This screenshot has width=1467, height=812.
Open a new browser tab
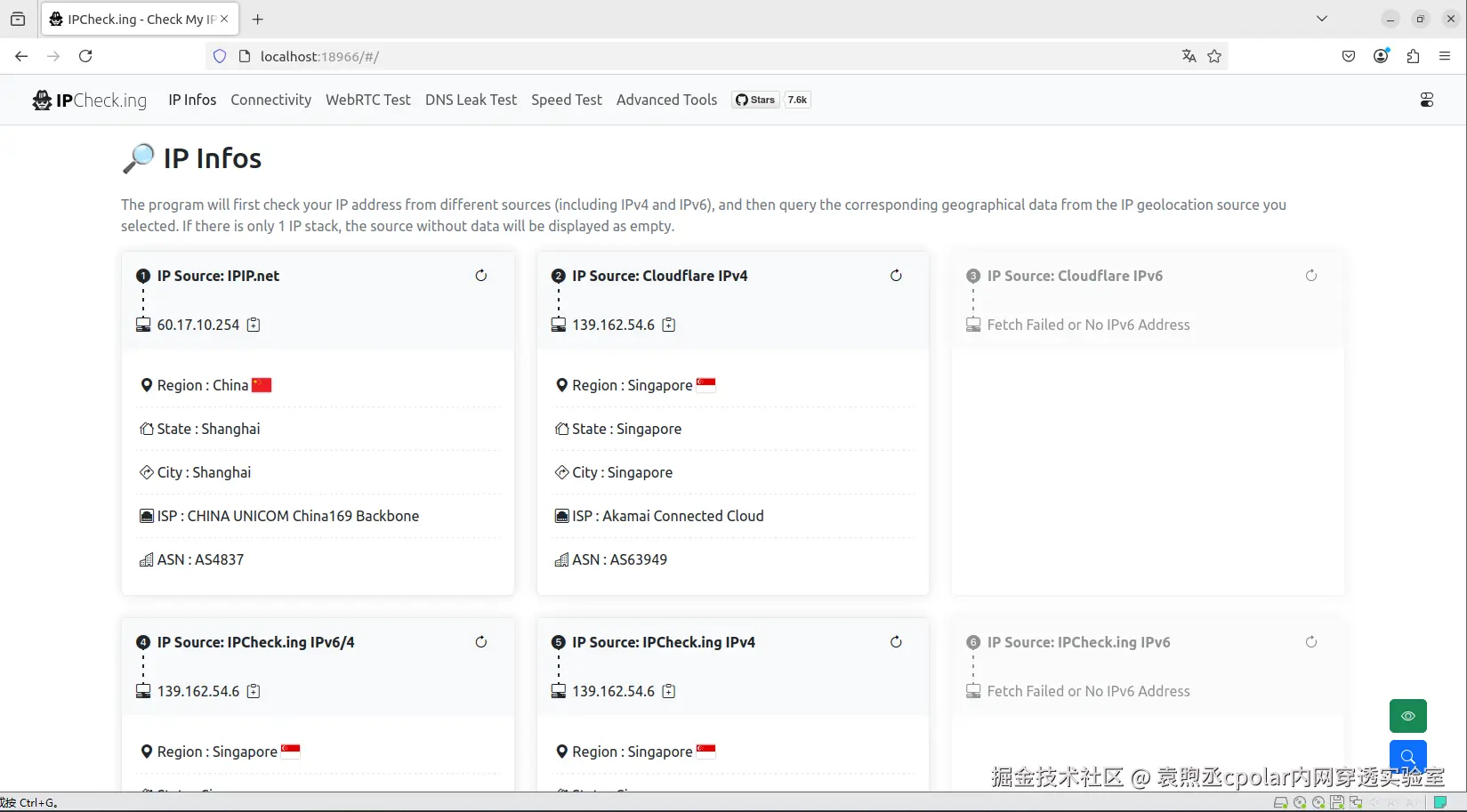coord(258,19)
